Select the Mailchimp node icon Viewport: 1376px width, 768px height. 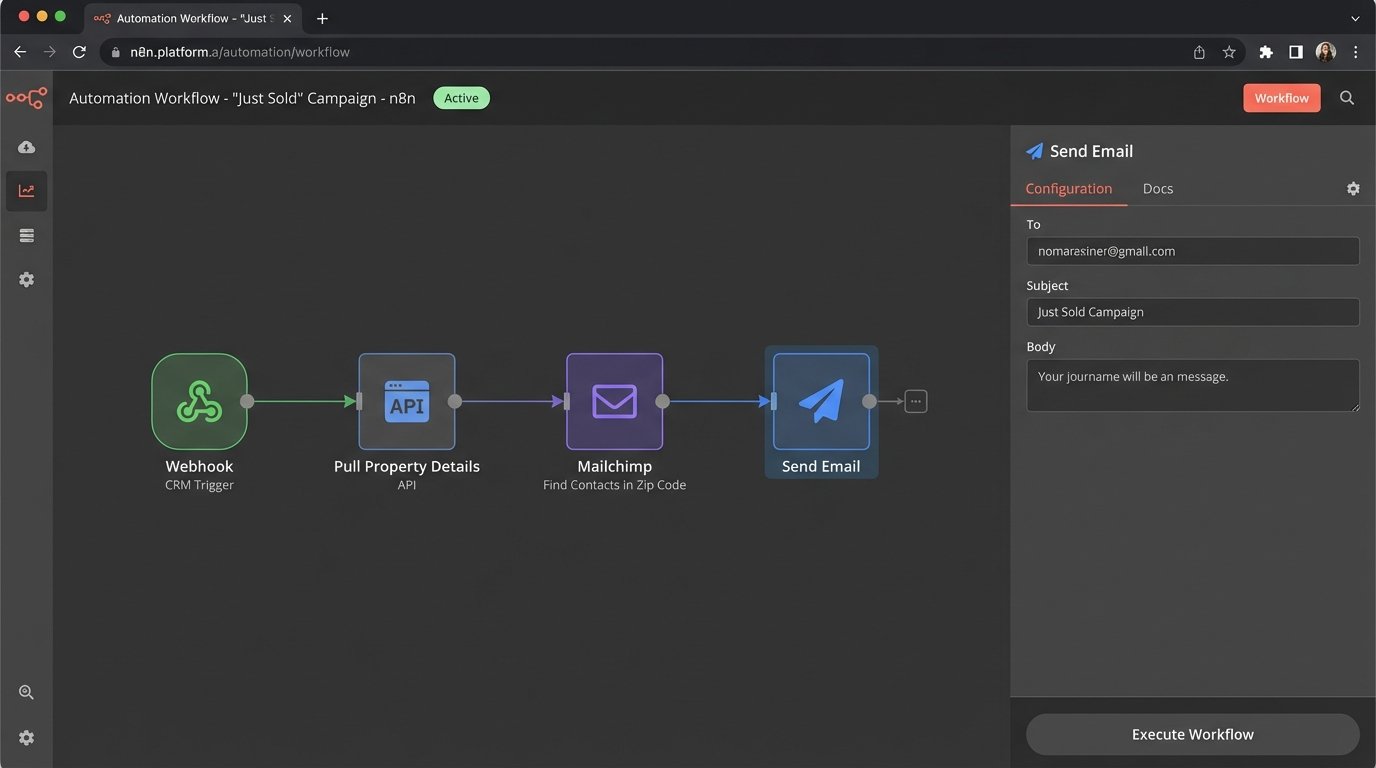pos(614,402)
